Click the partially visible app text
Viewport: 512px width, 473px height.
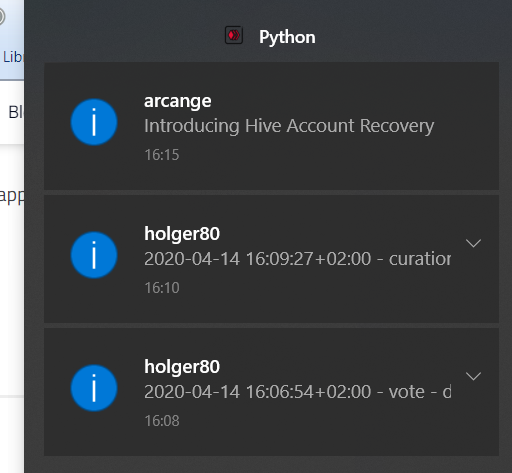pyautogui.click(x=12, y=196)
